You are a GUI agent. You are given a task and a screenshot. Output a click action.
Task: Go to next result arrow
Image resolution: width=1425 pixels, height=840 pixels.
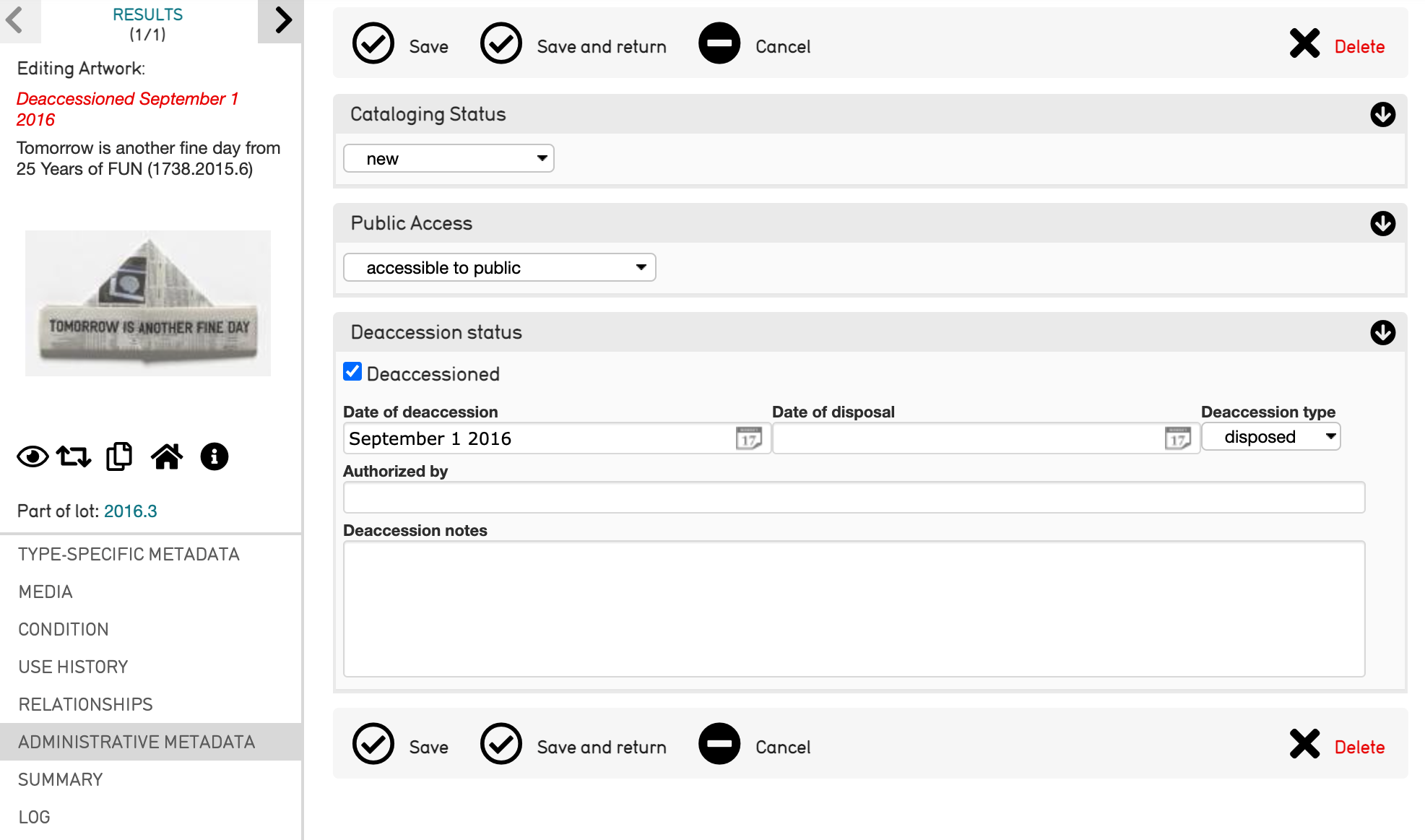282,20
